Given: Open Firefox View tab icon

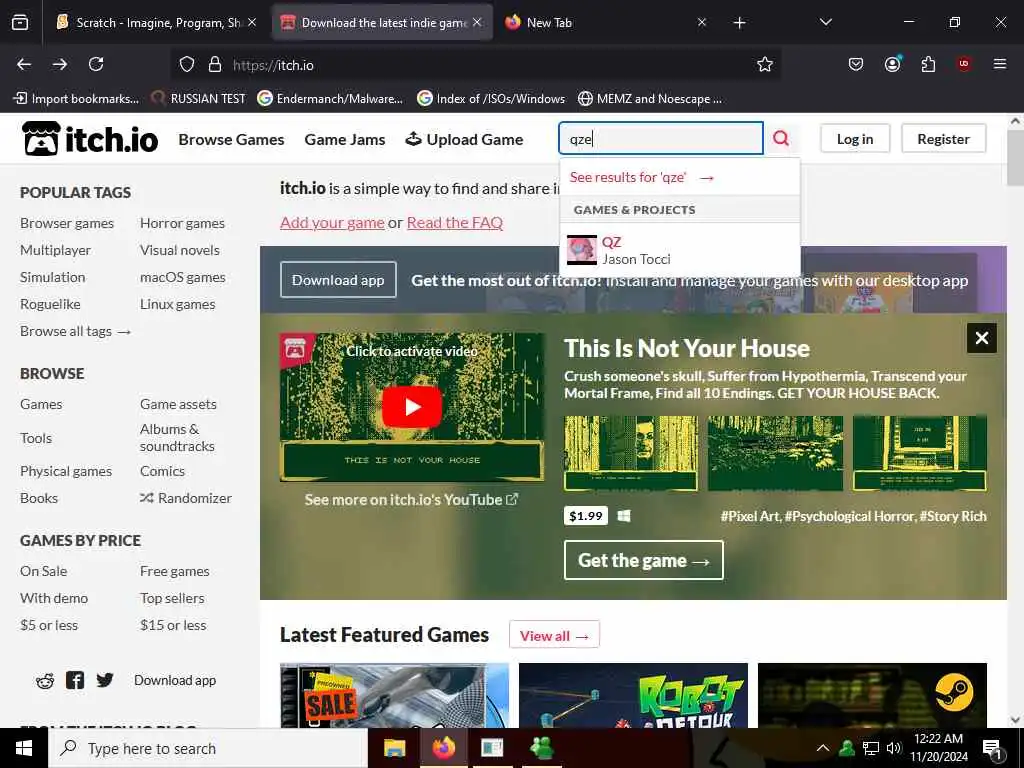Looking at the screenshot, I should click(x=20, y=23).
